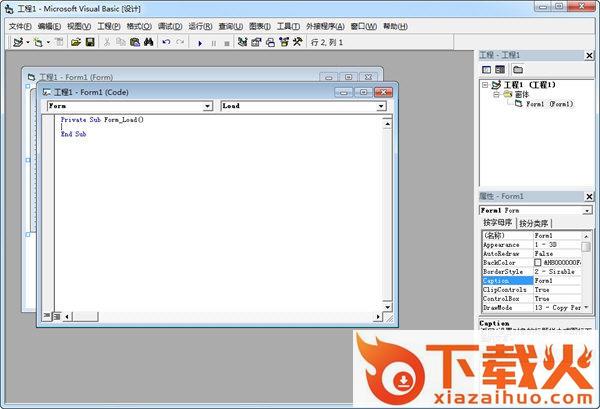The height and width of the screenshot is (409, 600).
Task: Click the Full Module View button in code window
Action: (x=56, y=316)
